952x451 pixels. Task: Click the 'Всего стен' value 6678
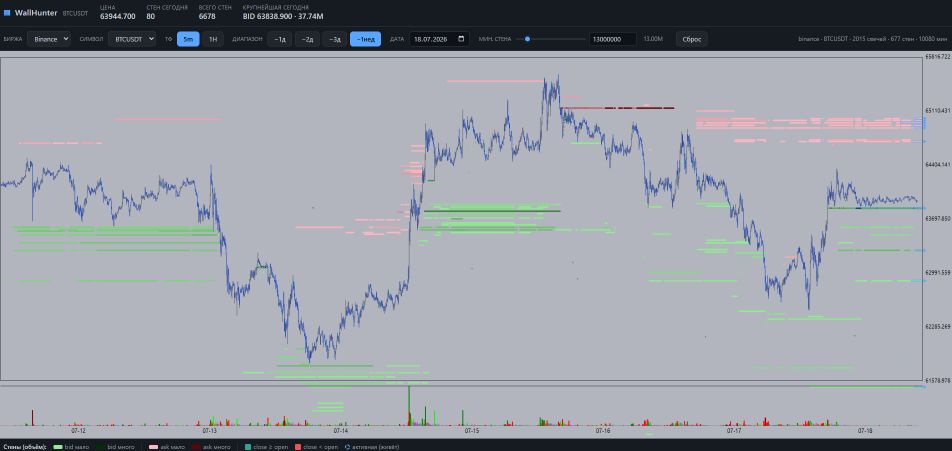click(207, 16)
